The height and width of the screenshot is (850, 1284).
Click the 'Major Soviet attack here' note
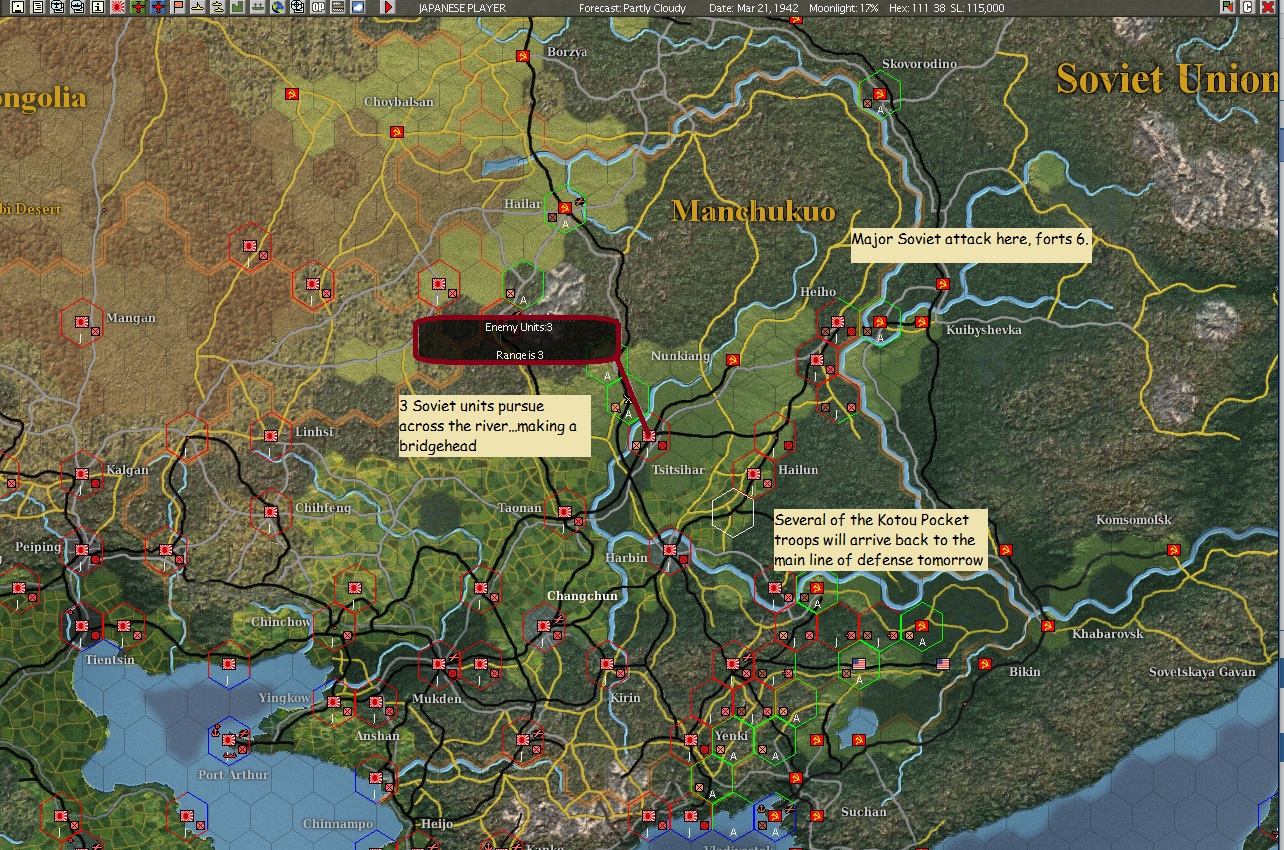click(x=970, y=245)
